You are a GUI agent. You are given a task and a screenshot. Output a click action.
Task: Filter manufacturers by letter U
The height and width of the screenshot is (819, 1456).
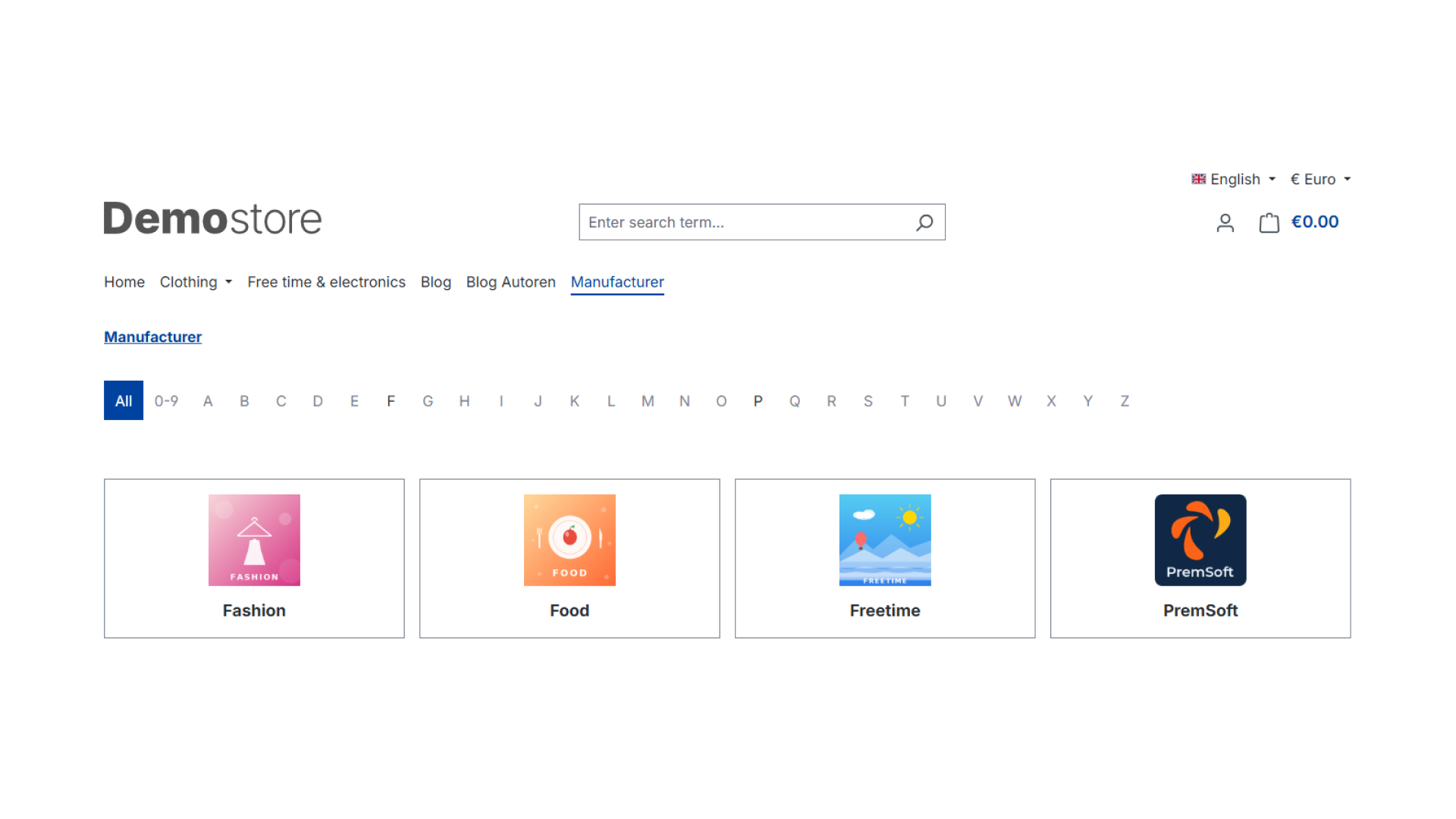941,400
